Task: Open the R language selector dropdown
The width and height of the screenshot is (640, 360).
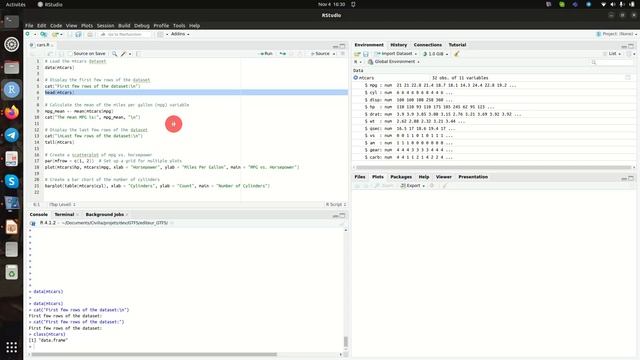Action: [x=358, y=62]
